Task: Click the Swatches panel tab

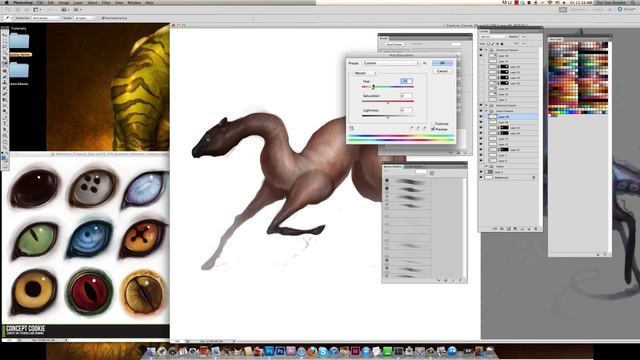Action: (x=555, y=39)
